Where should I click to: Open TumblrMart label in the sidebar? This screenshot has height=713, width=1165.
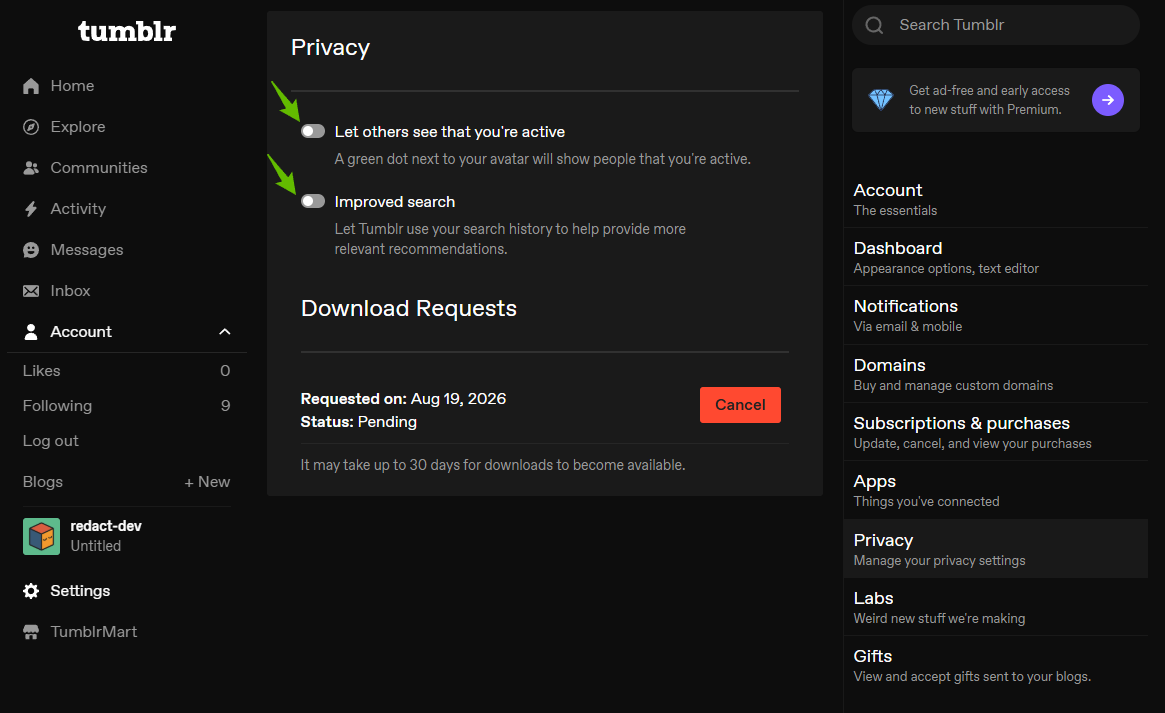point(94,632)
